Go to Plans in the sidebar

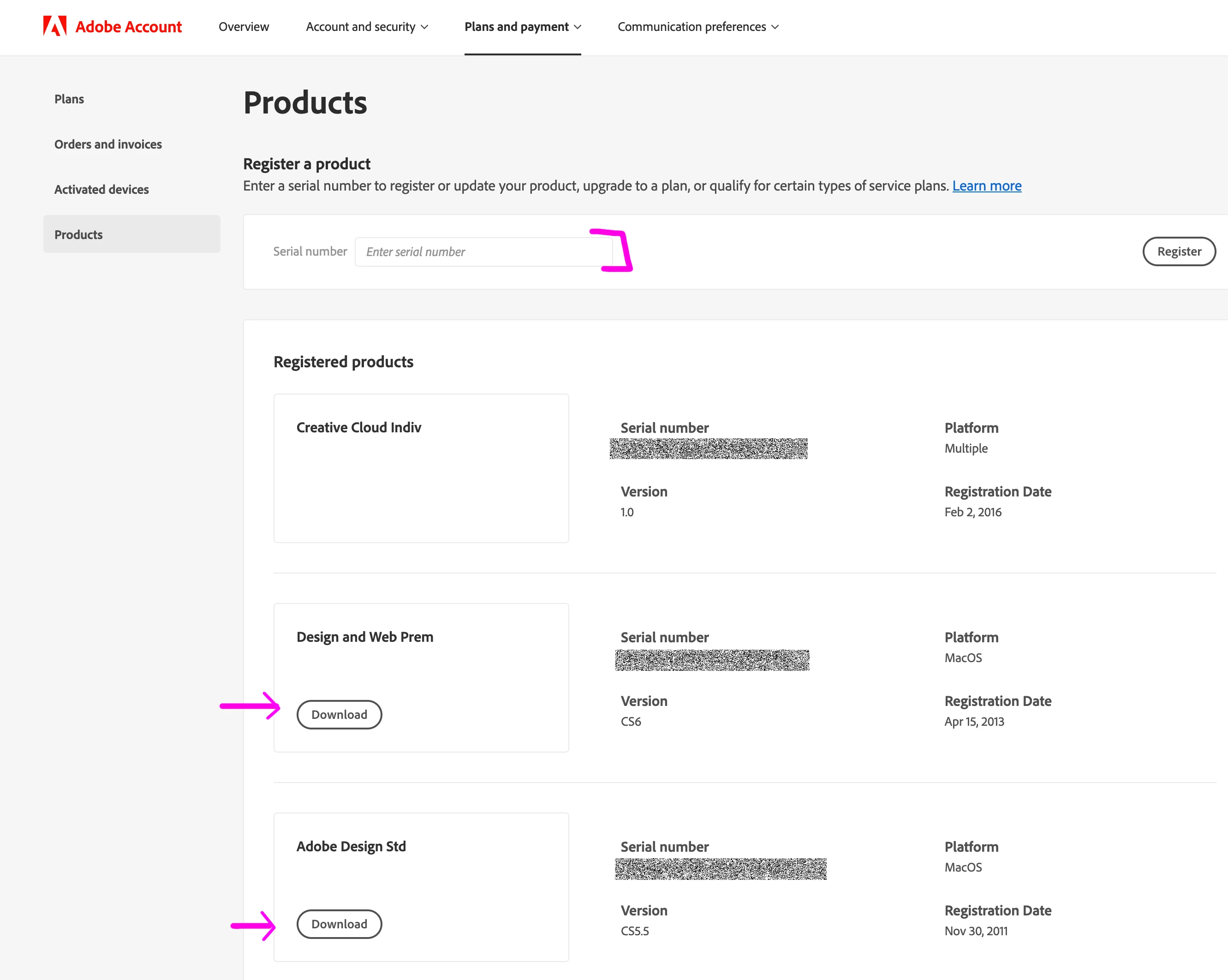tap(69, 99)
